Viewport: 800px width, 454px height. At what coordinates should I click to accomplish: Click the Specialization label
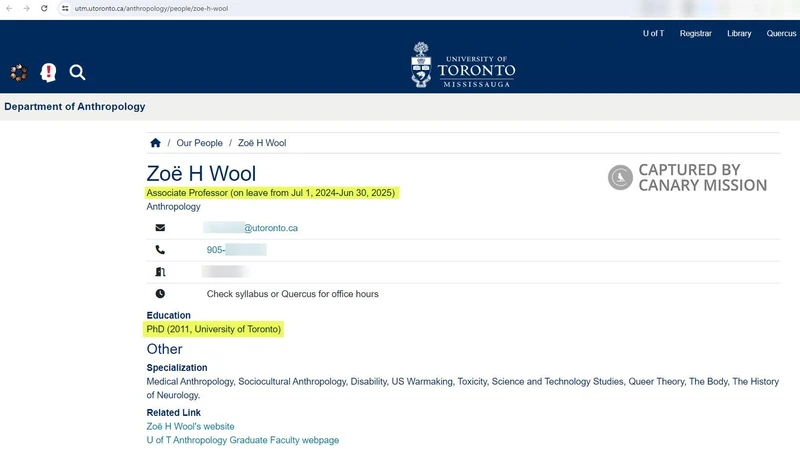tap(177, 368)
